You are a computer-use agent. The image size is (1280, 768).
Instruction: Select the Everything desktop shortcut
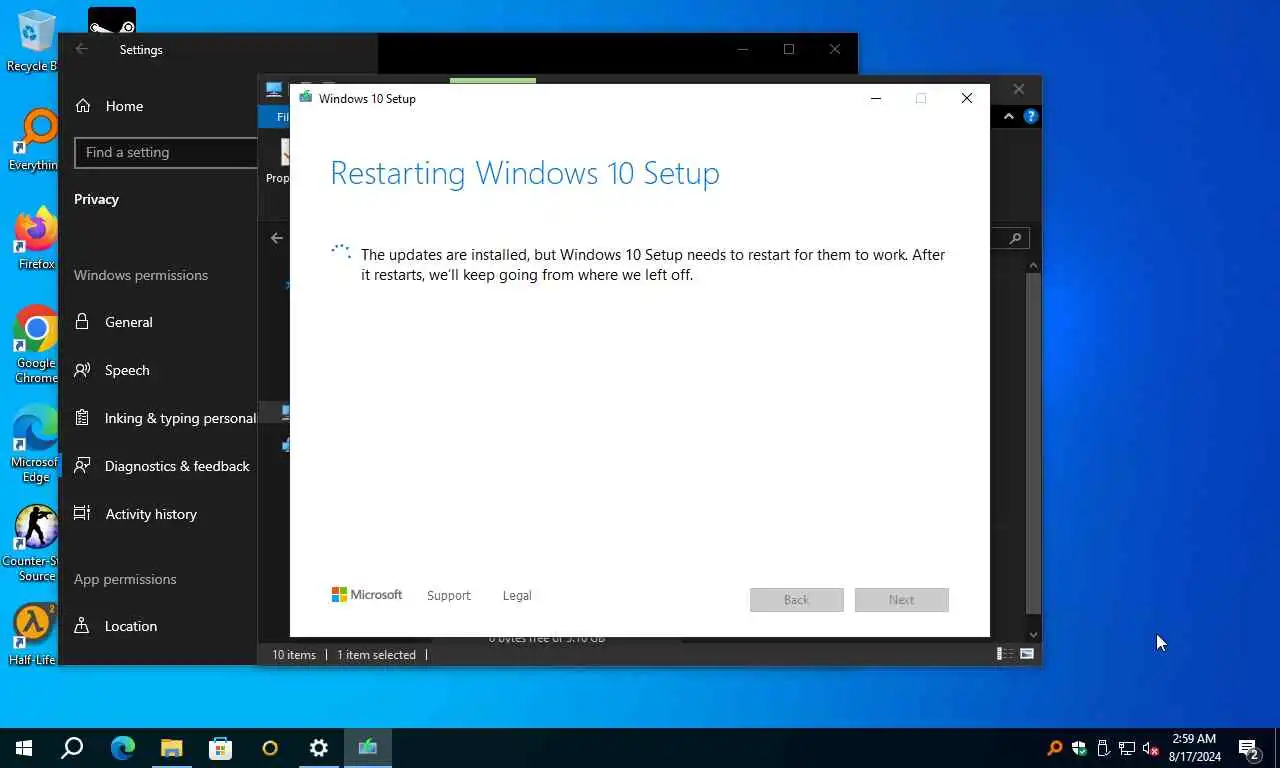tap(34, 140)
